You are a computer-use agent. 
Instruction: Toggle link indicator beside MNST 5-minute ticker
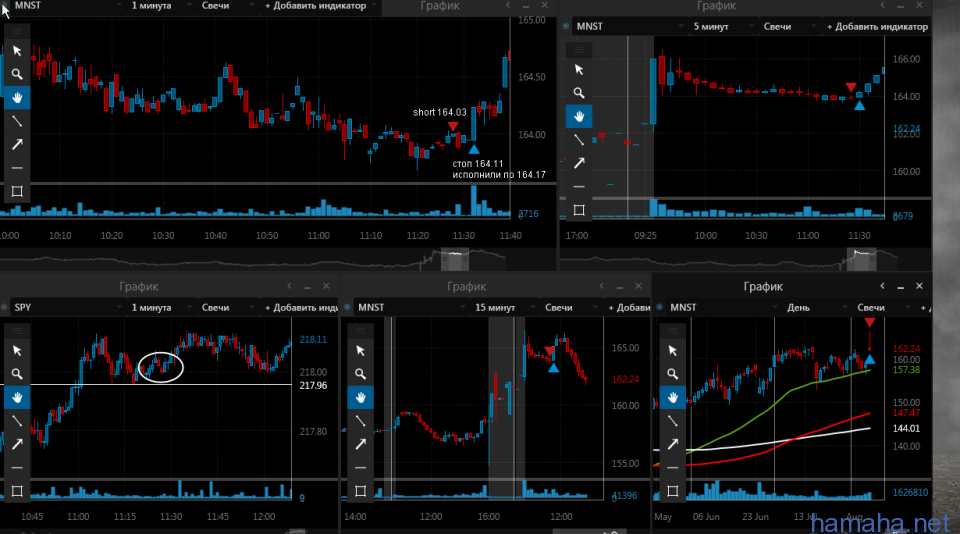(566, 26)
